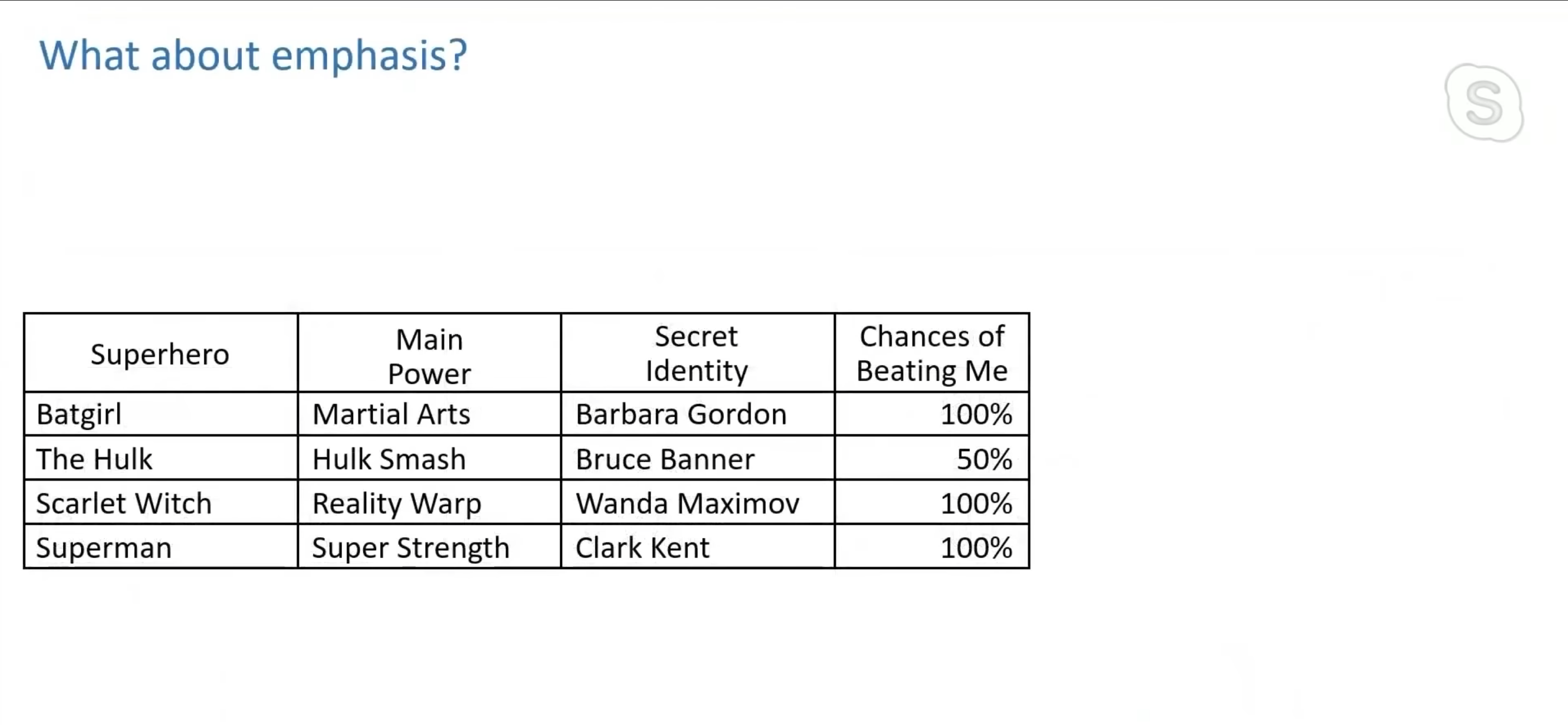Screen dimensions: 1568x725
Task: Select the 'Scarlet Witch' cell
Action: (161, 503)
